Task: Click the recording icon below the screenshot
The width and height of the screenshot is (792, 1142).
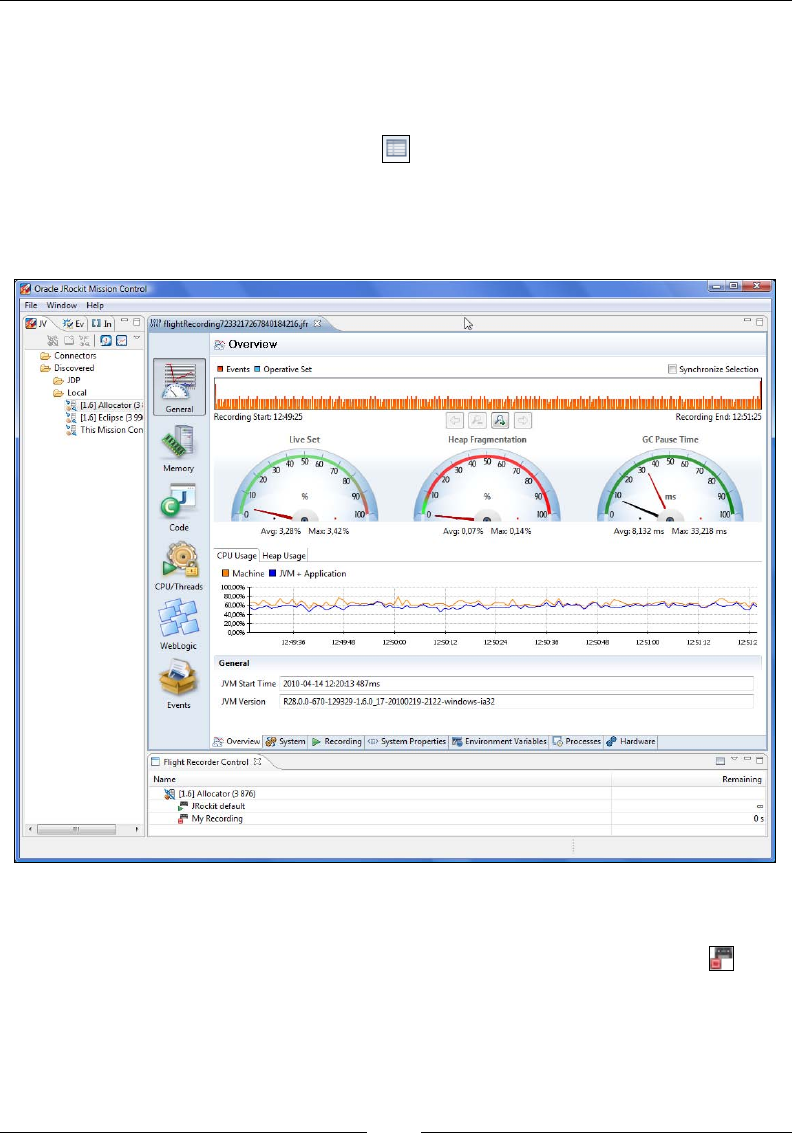Action: (721, 958)
